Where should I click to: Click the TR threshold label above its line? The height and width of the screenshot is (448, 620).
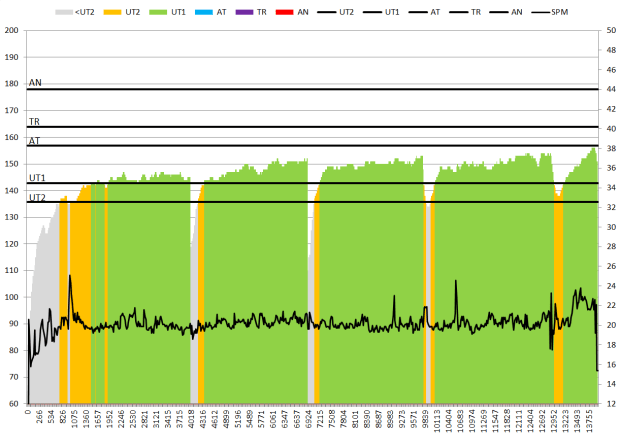point(34,121)
